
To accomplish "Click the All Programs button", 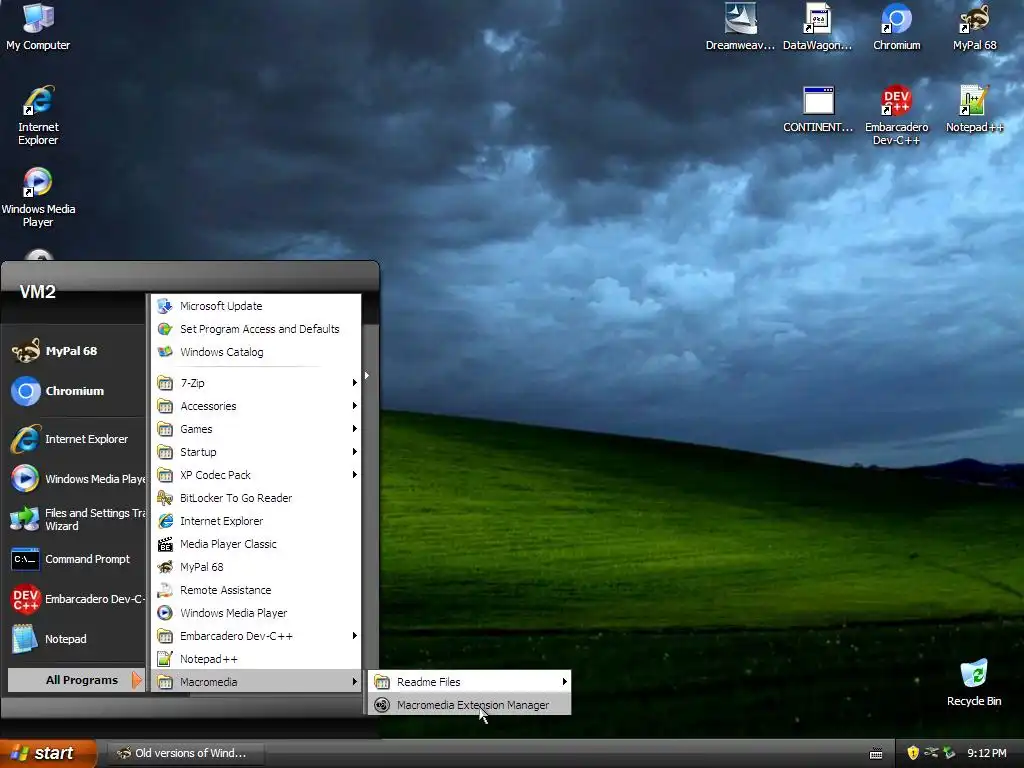I will click(x=76, y=680).
